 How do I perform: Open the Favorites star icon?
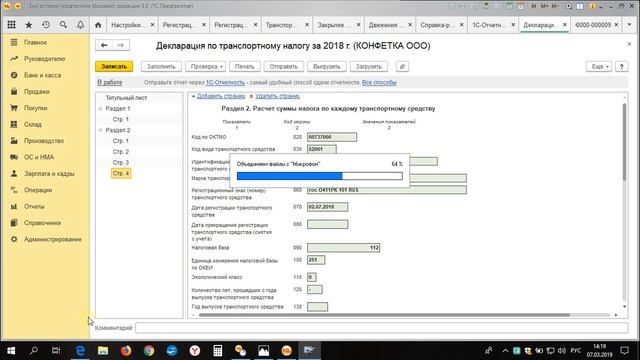[x=29, y=25]
